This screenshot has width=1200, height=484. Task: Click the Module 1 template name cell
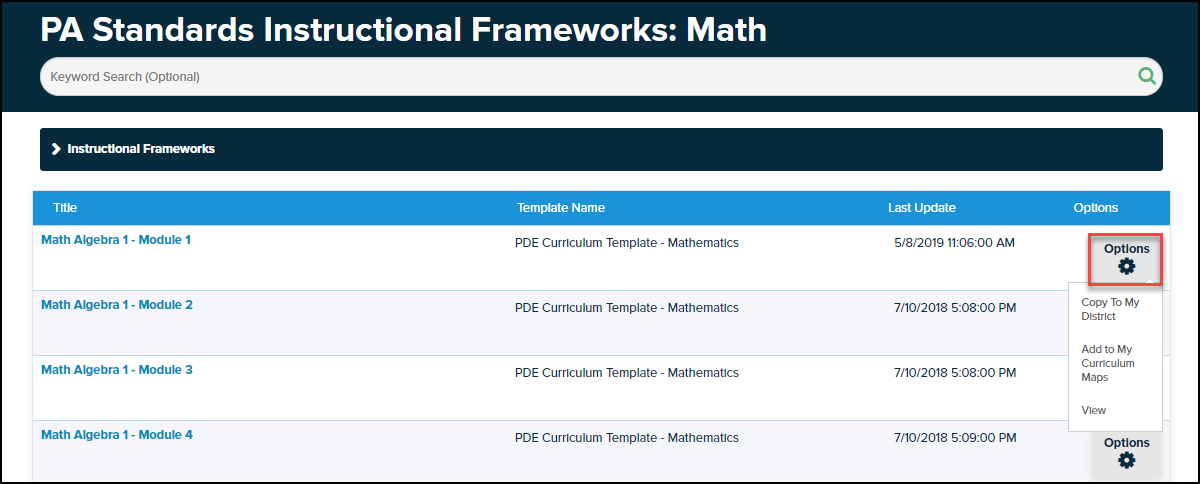click(x=627, y=242)
